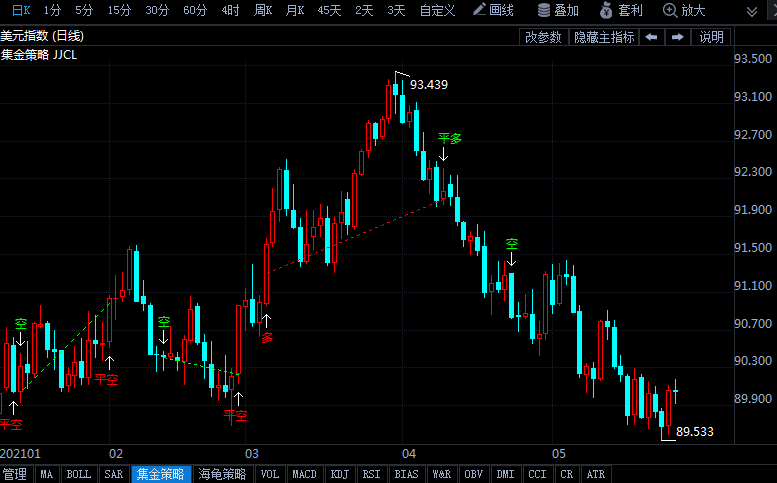This screenshot has height=483, width=777.
Task: Open the 叠加 overlay tool
Action: coord(558,10)
